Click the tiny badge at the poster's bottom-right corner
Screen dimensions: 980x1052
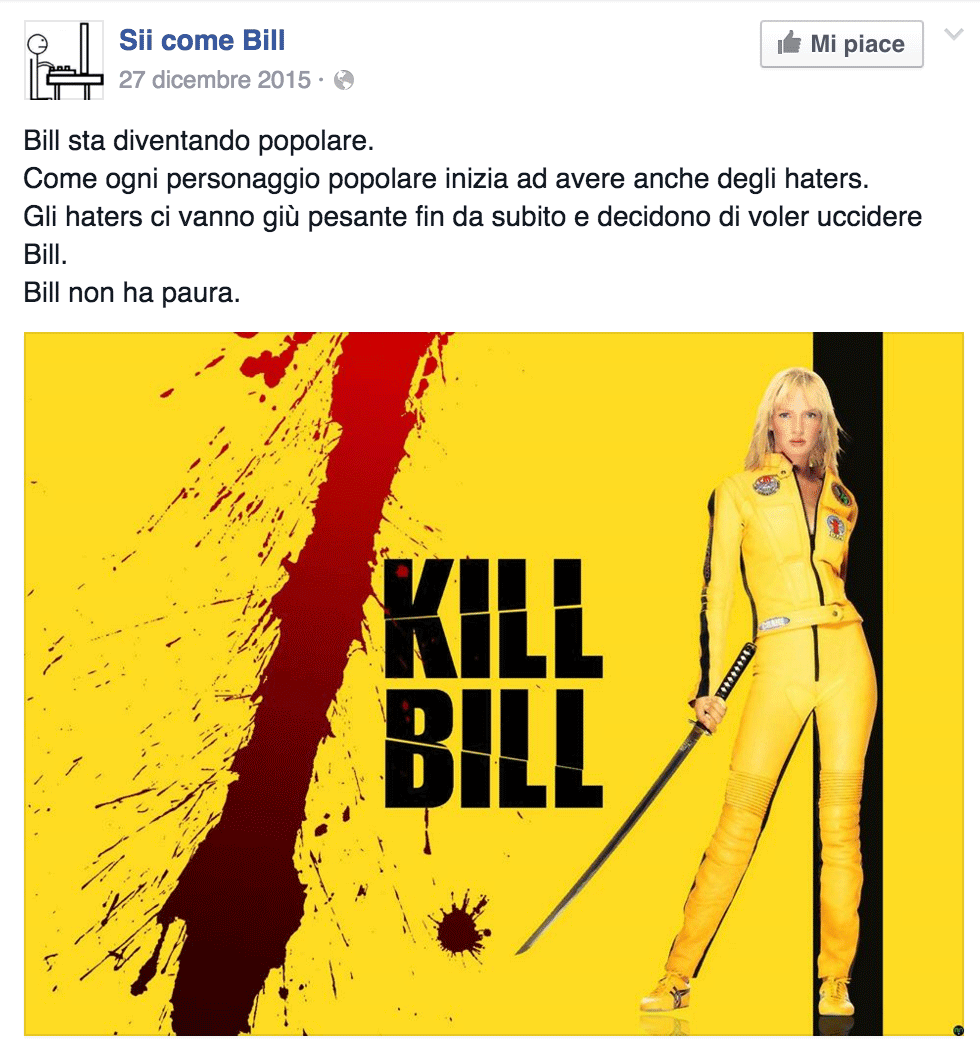958,1030
